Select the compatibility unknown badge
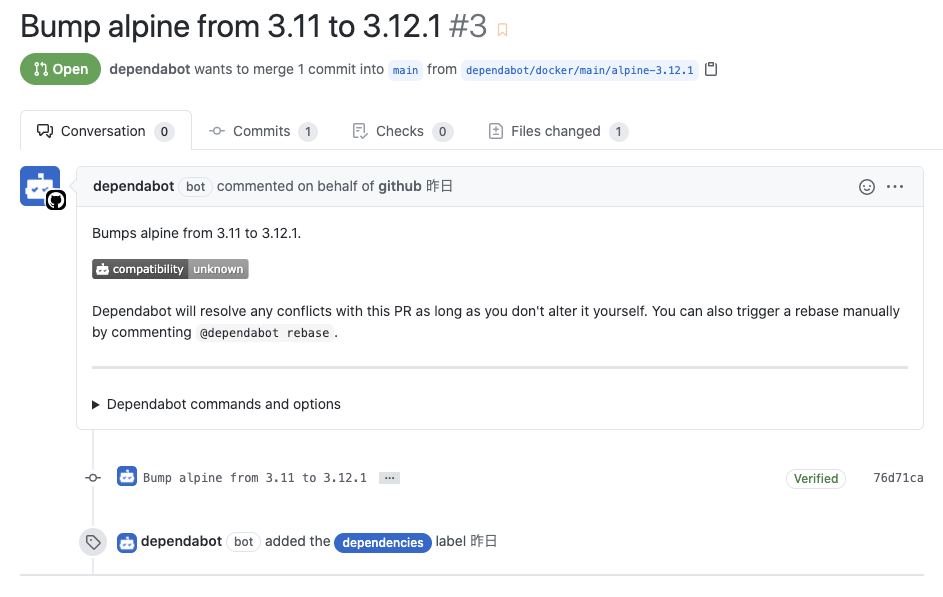The height and width of the screenshot is (597, 943). (x=169, y=268)
